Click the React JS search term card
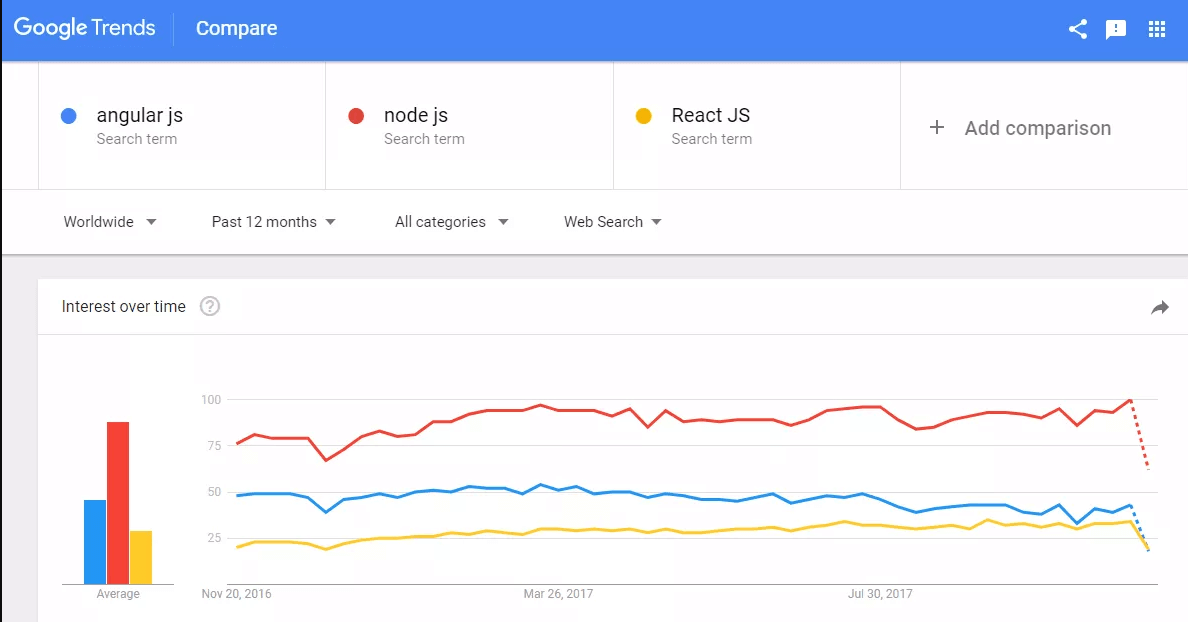The height and width of the screenshot is (622, 1188). click(x=756, y=125)
